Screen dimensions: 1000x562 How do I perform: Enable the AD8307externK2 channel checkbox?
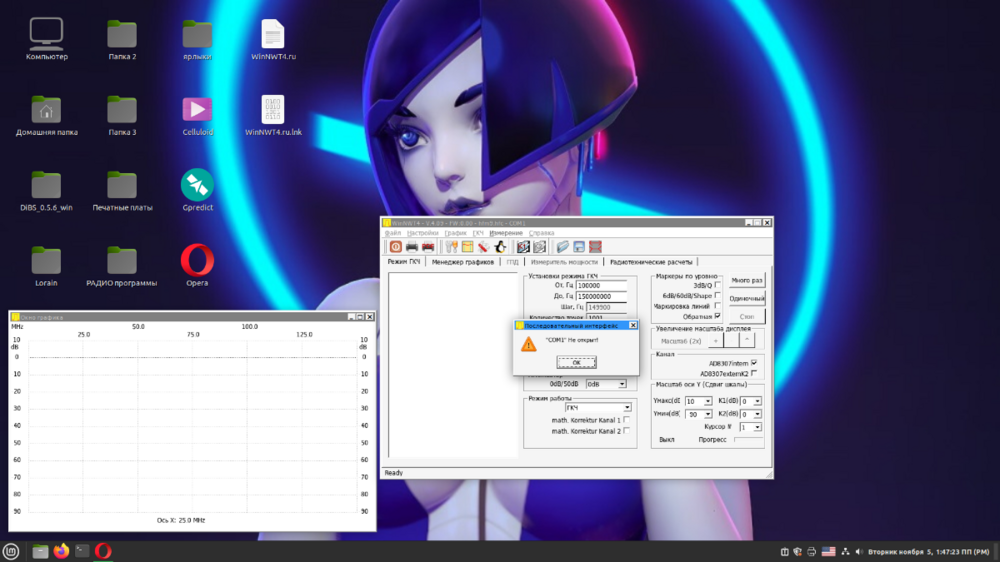(x=754, y=373)
